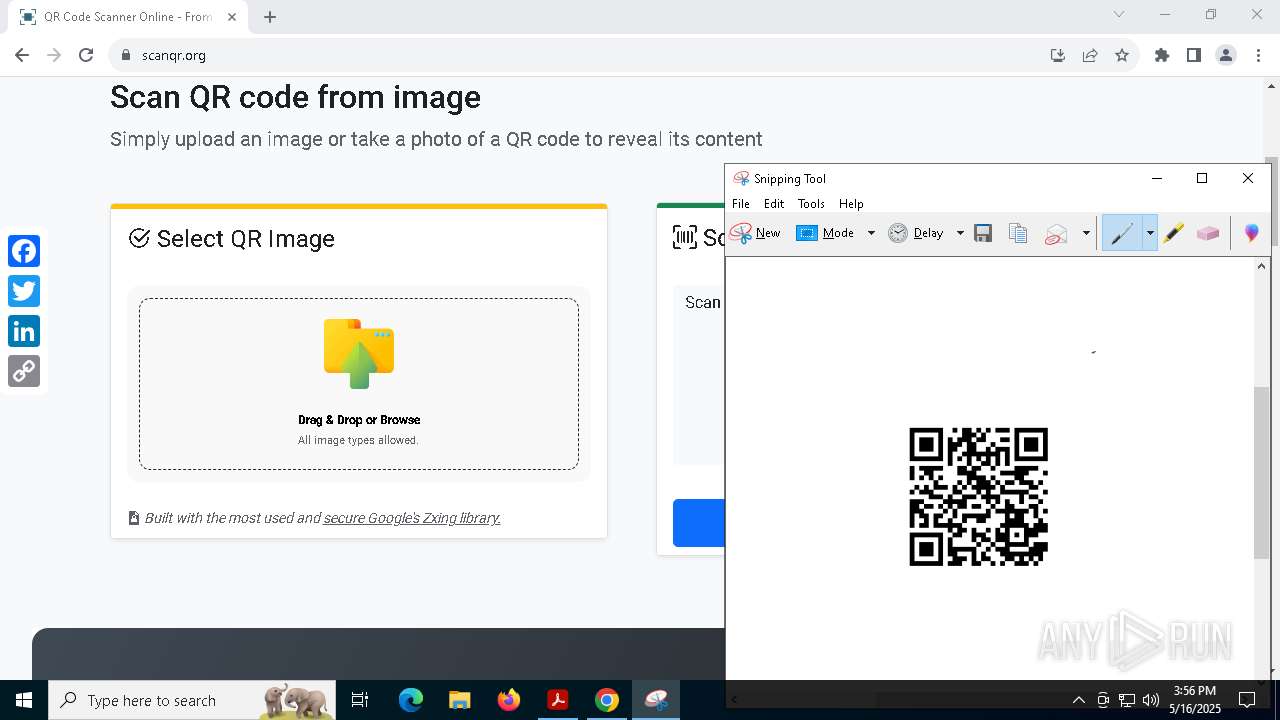Open Chrome Extensions puzzle icon
The width and height of the screenshot is (1280, 720).
point(1162,55)
